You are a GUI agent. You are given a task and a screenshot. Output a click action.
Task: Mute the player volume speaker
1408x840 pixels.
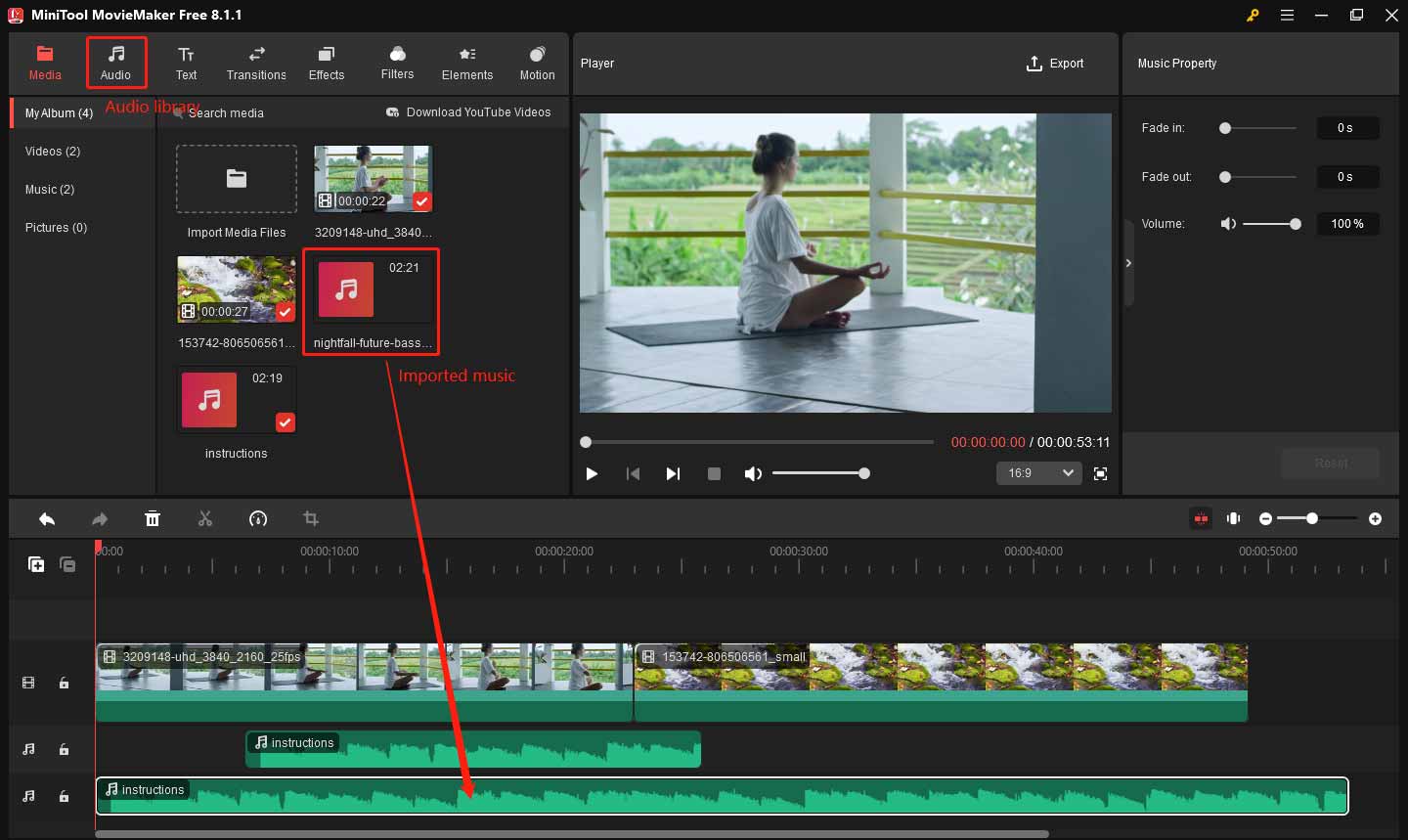pos(752,473)
